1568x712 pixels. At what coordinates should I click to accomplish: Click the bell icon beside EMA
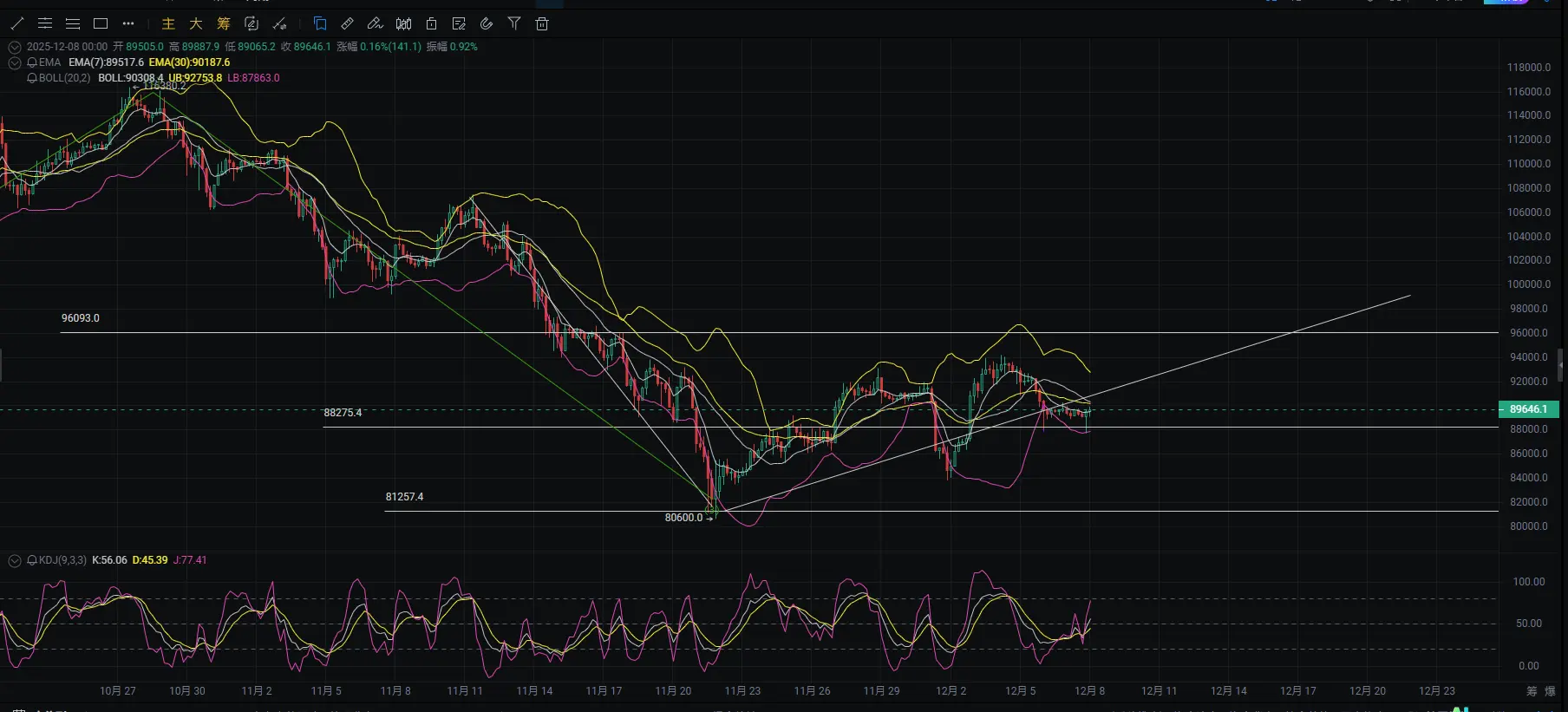point(32,62)
